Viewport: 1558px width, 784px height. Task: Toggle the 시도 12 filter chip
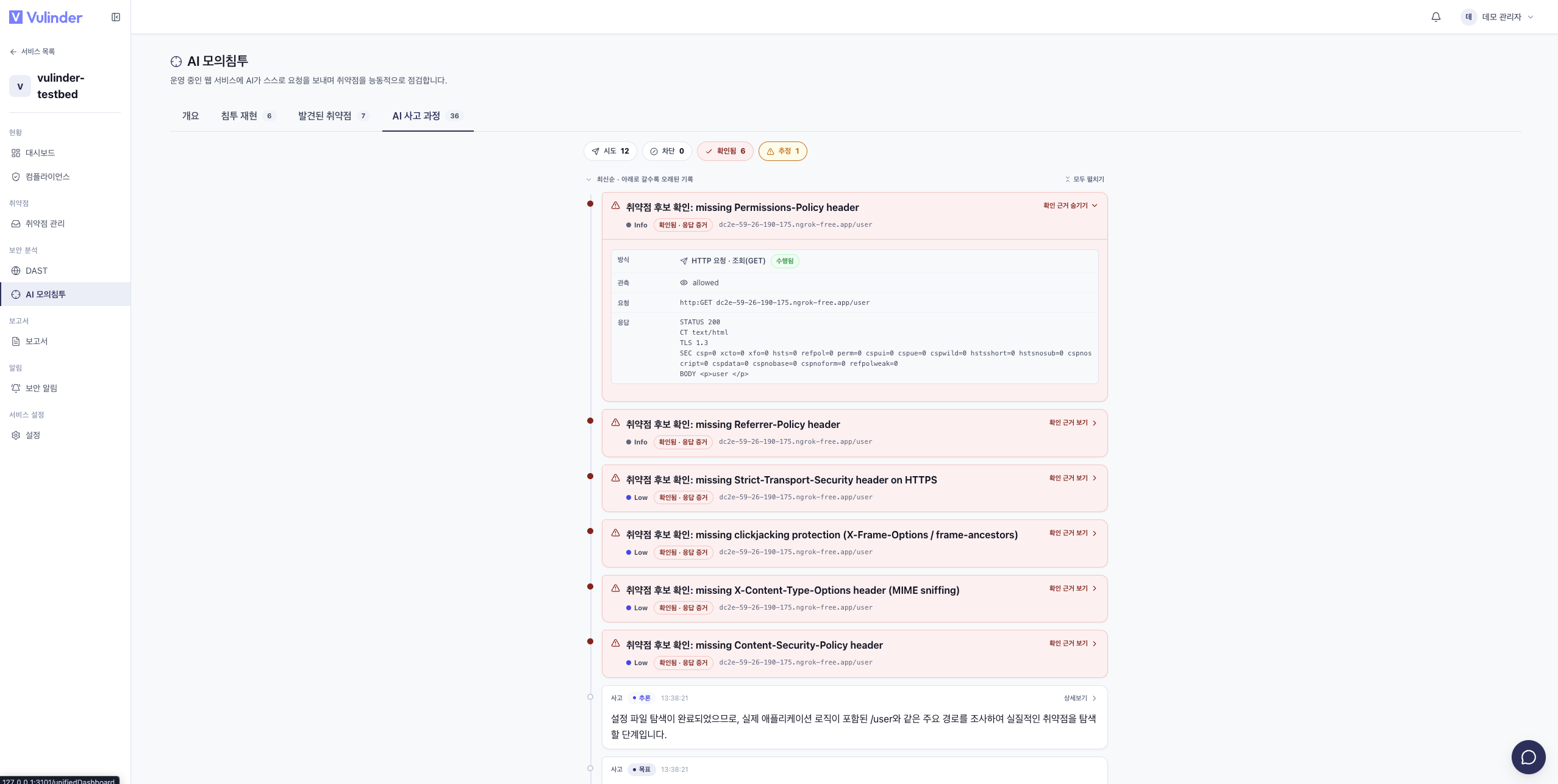point(610,151)
